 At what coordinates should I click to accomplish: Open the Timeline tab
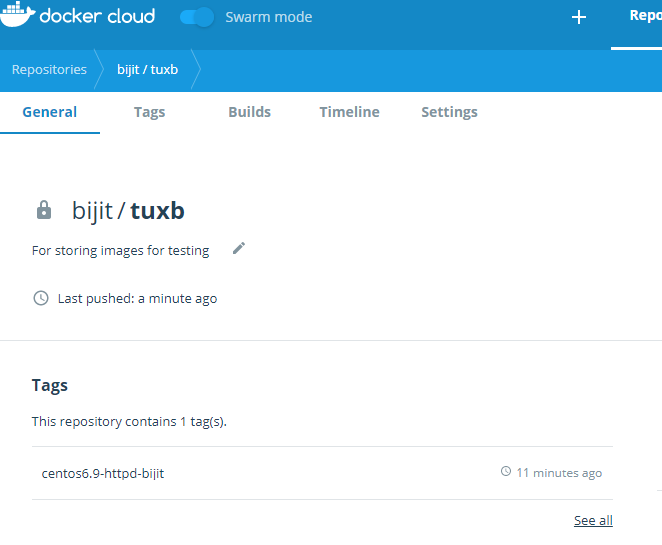[x=349, y=112]
